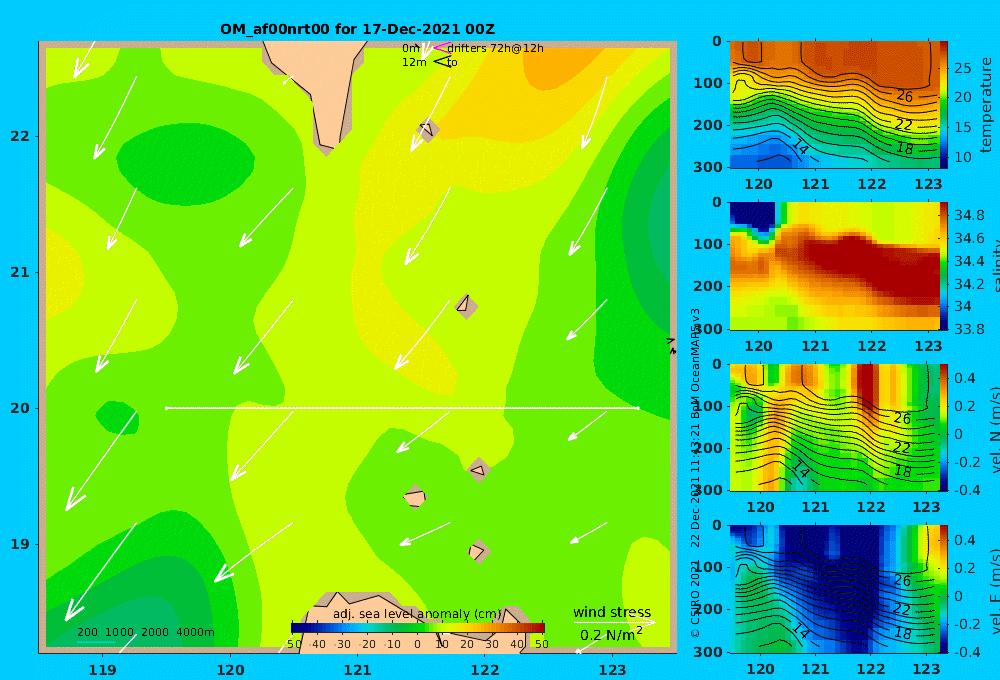
Task: Click depth label "300" of the salinity panel
Action: point(707,329)
